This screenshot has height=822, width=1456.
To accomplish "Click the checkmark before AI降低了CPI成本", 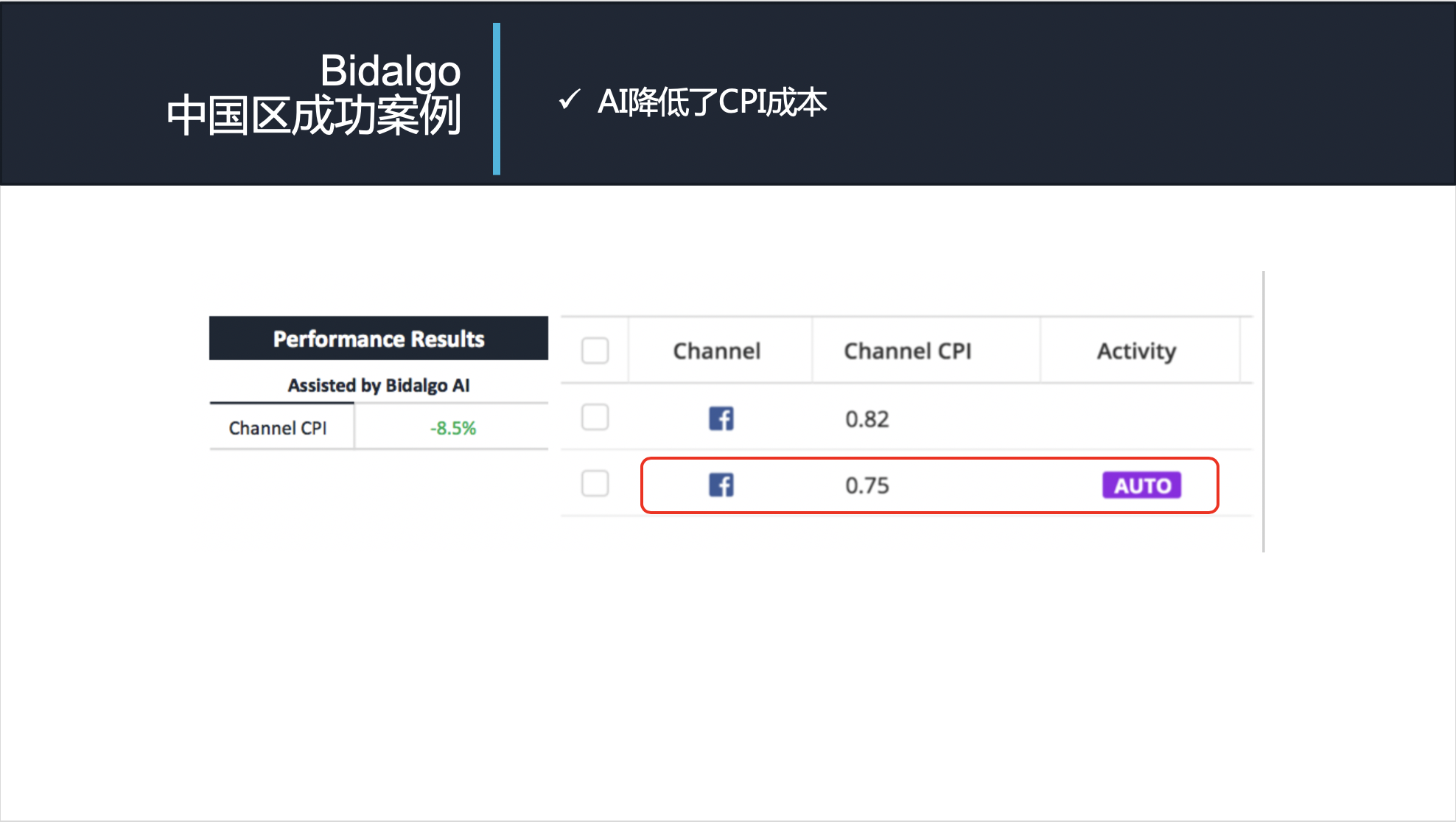I will (x=569, y=100).
